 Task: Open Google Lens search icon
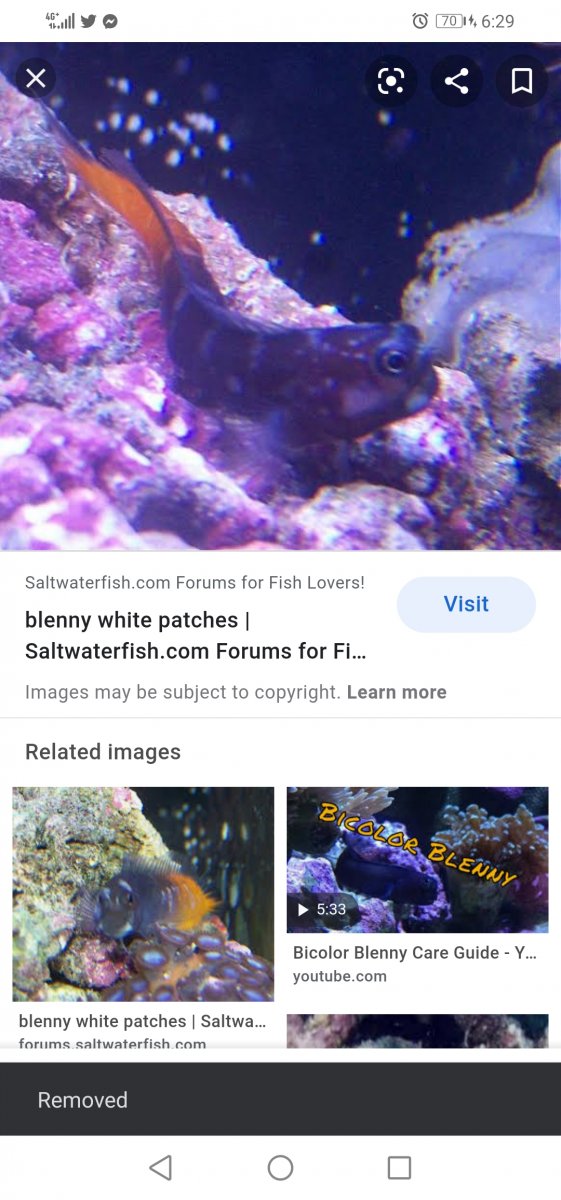[391, 81]
